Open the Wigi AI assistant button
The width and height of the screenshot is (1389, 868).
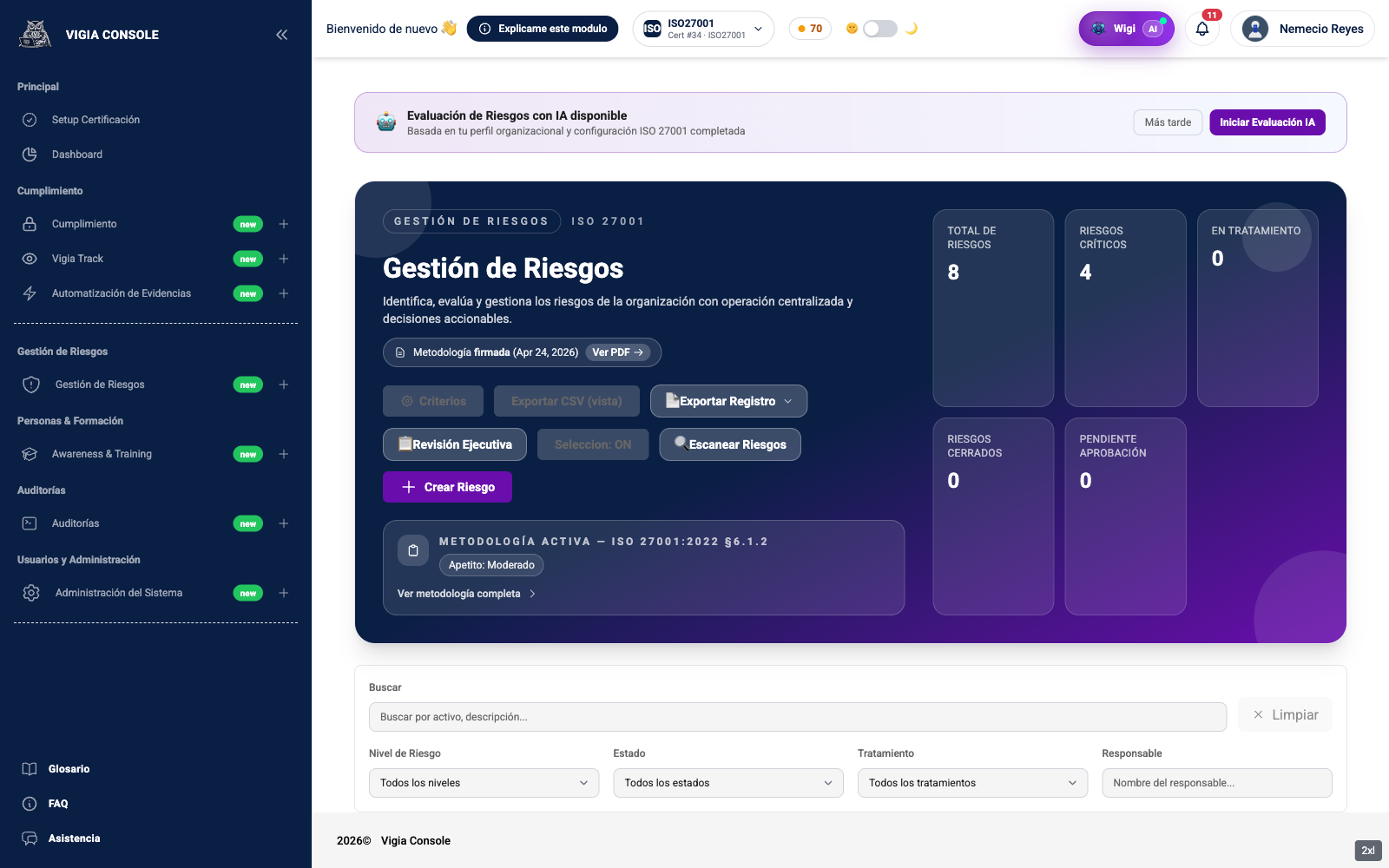pos(1126,29)
